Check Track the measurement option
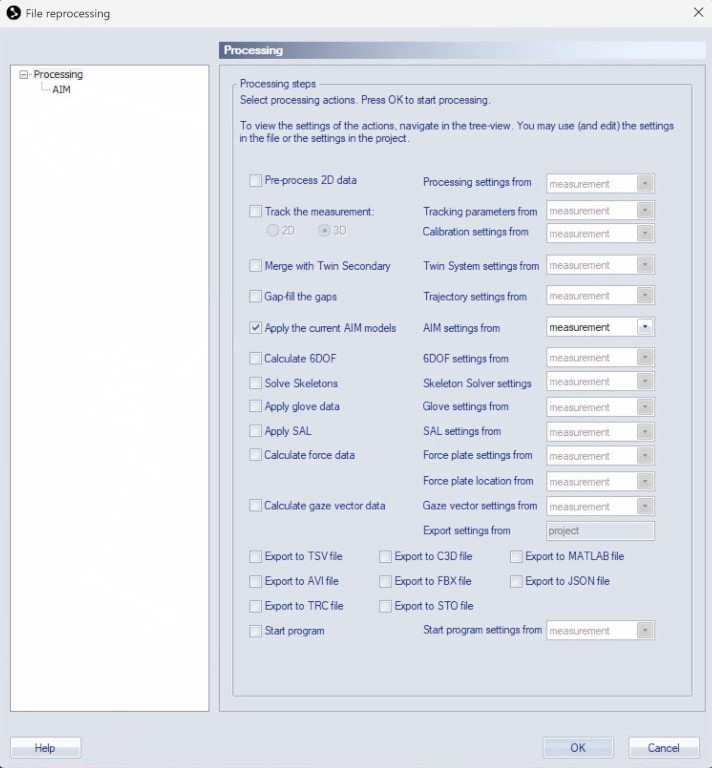Screen dimensions: 712x768 [x=255, y=212]
